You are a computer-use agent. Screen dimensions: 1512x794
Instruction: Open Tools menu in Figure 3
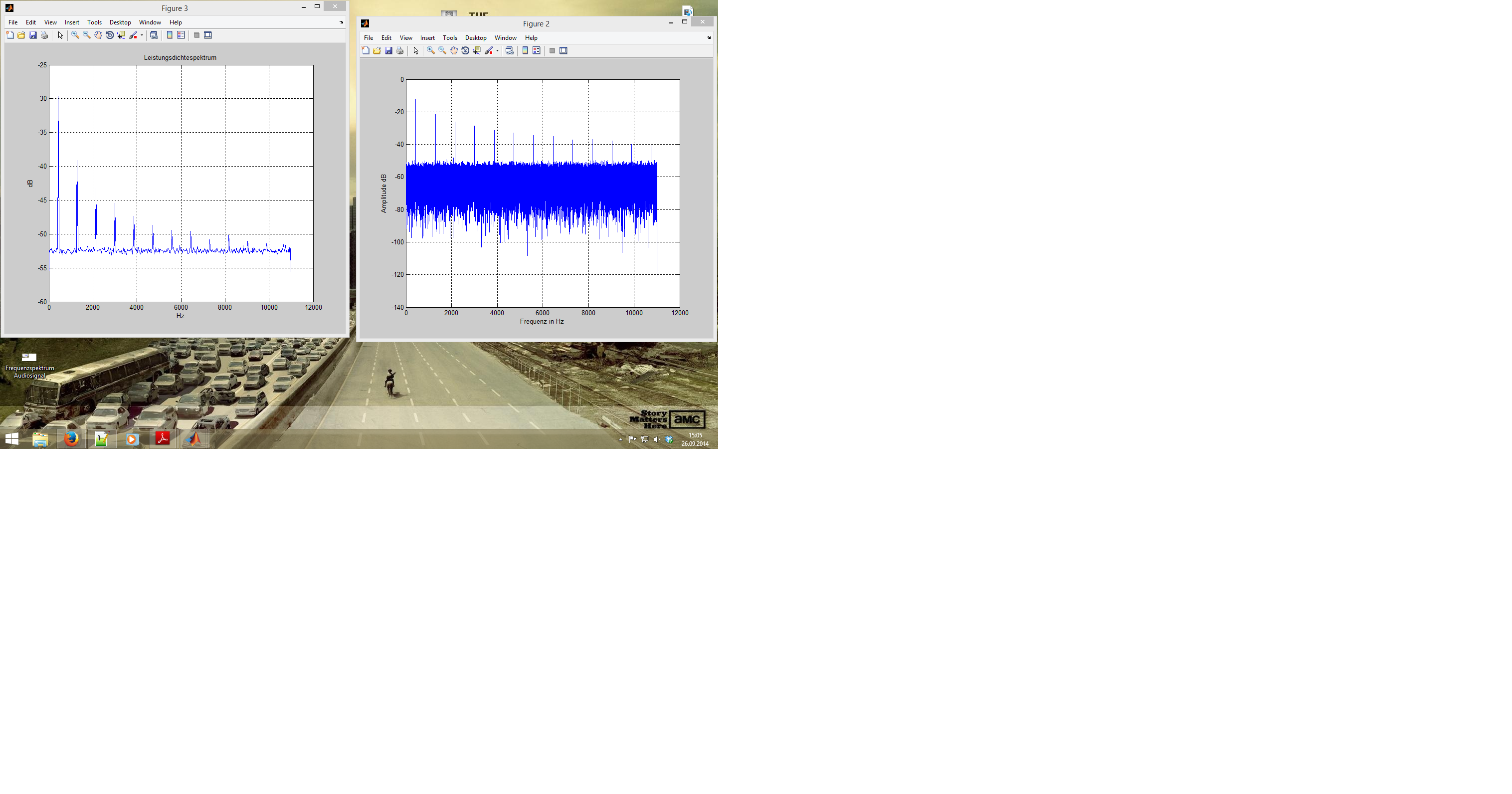[95, 22]
